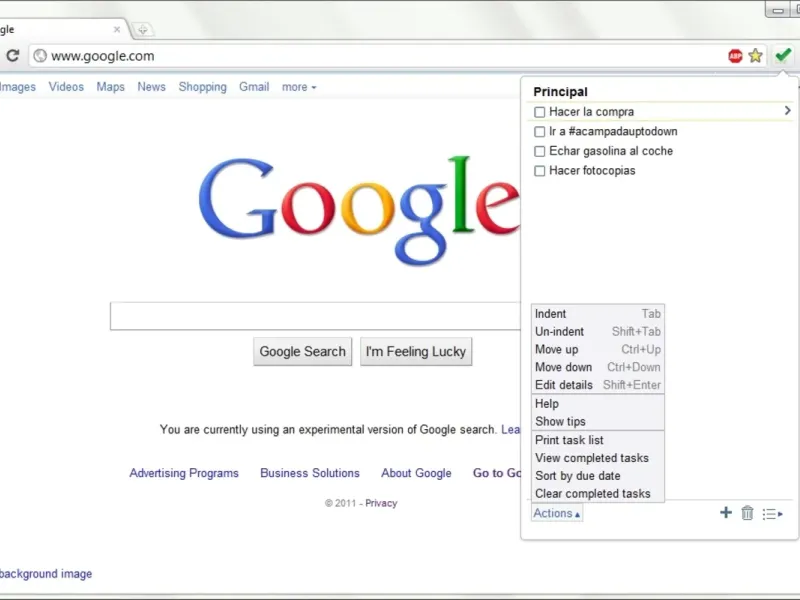Check the Hacer fotocopias task

pyautogui.click(x=539, y=170)
